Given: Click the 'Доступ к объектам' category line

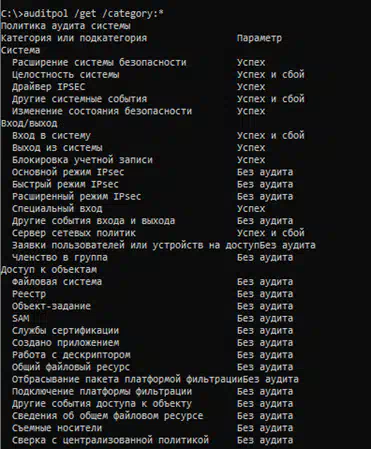Looking at the screenshot, I should click(49, 269).
